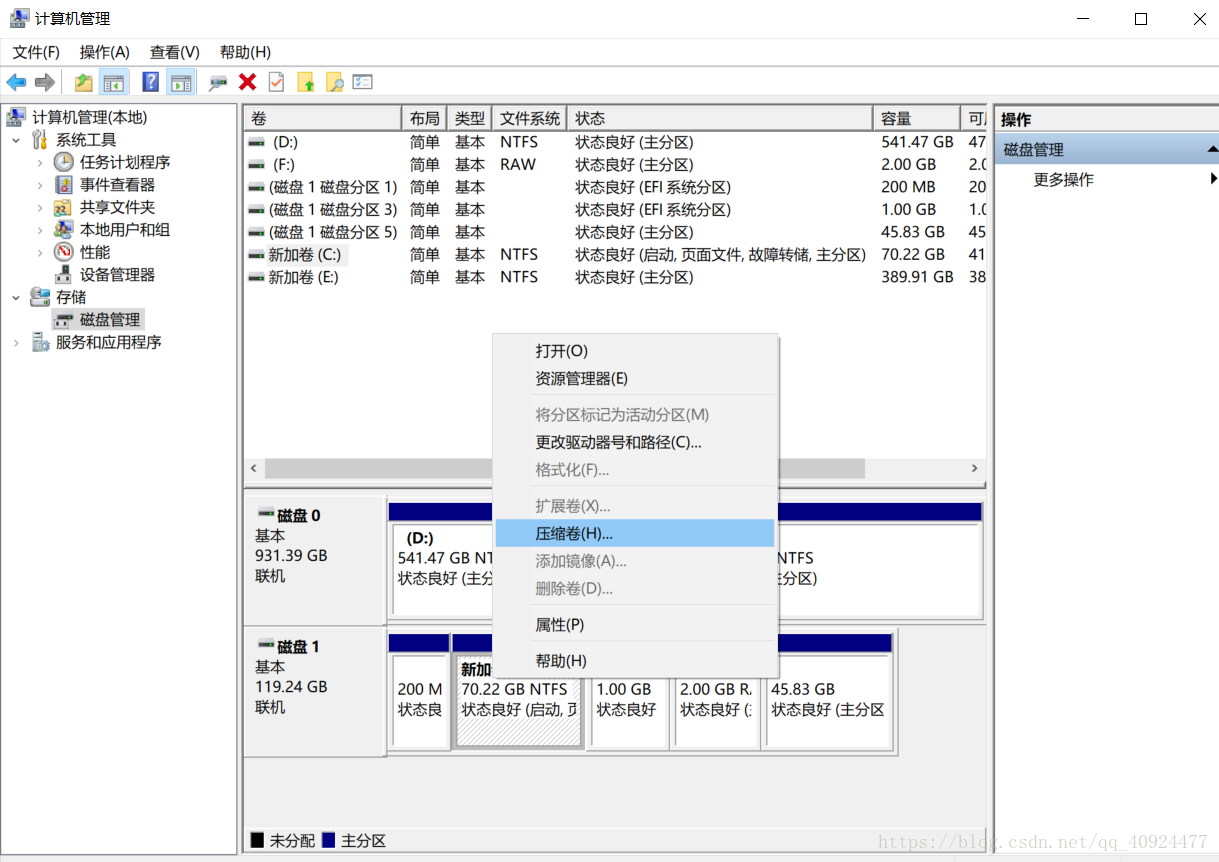Open the 文件(F) menu

[x=36, y=52]
